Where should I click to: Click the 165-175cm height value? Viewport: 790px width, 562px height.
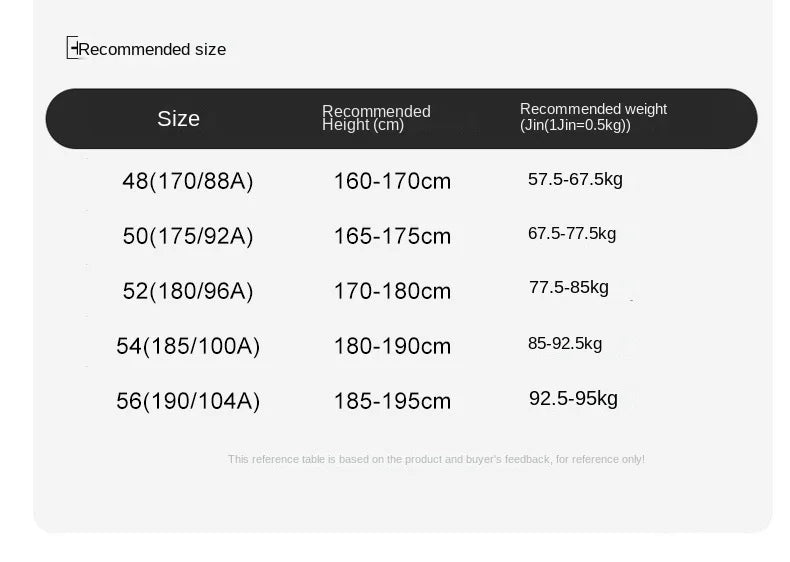pyautogui.click(x=392, y=236)
